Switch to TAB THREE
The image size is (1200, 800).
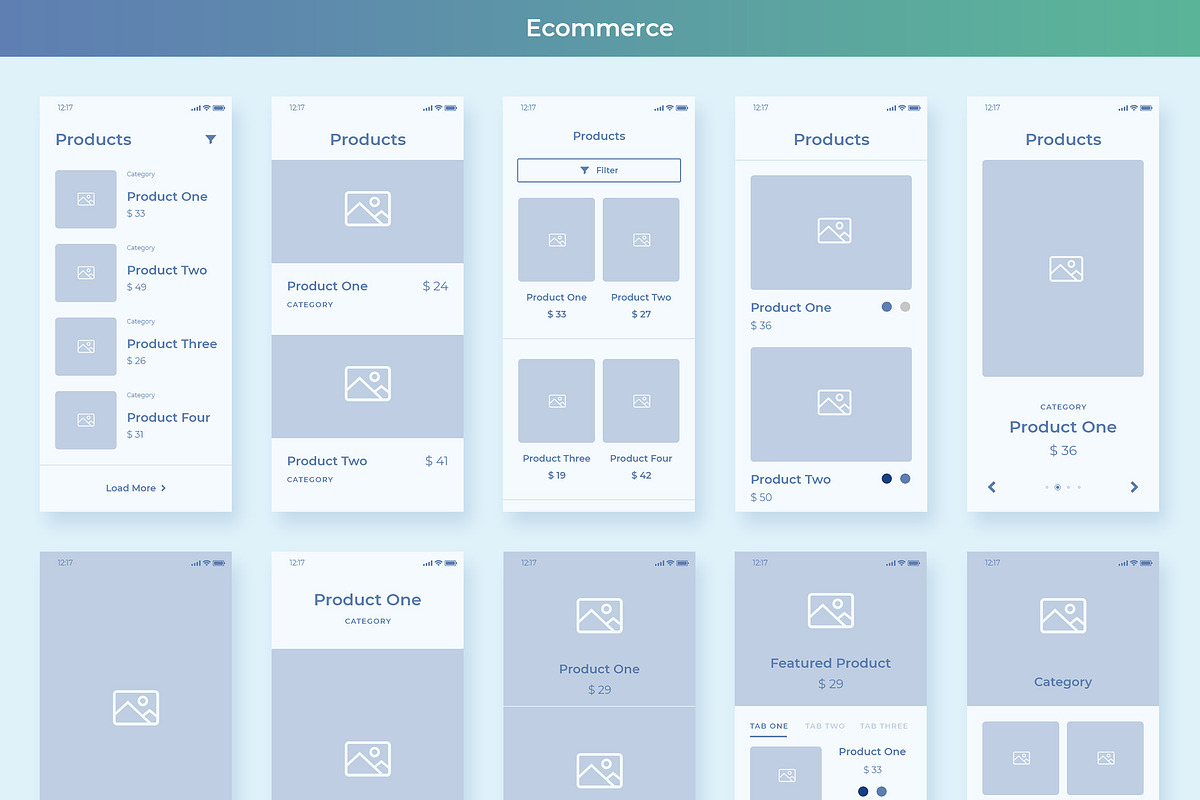coord(883,726)
